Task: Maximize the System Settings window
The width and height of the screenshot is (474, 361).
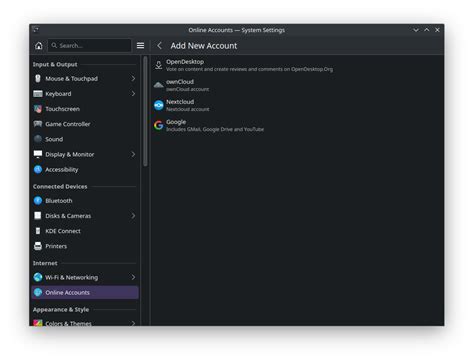Action: [x=427, y=30]
